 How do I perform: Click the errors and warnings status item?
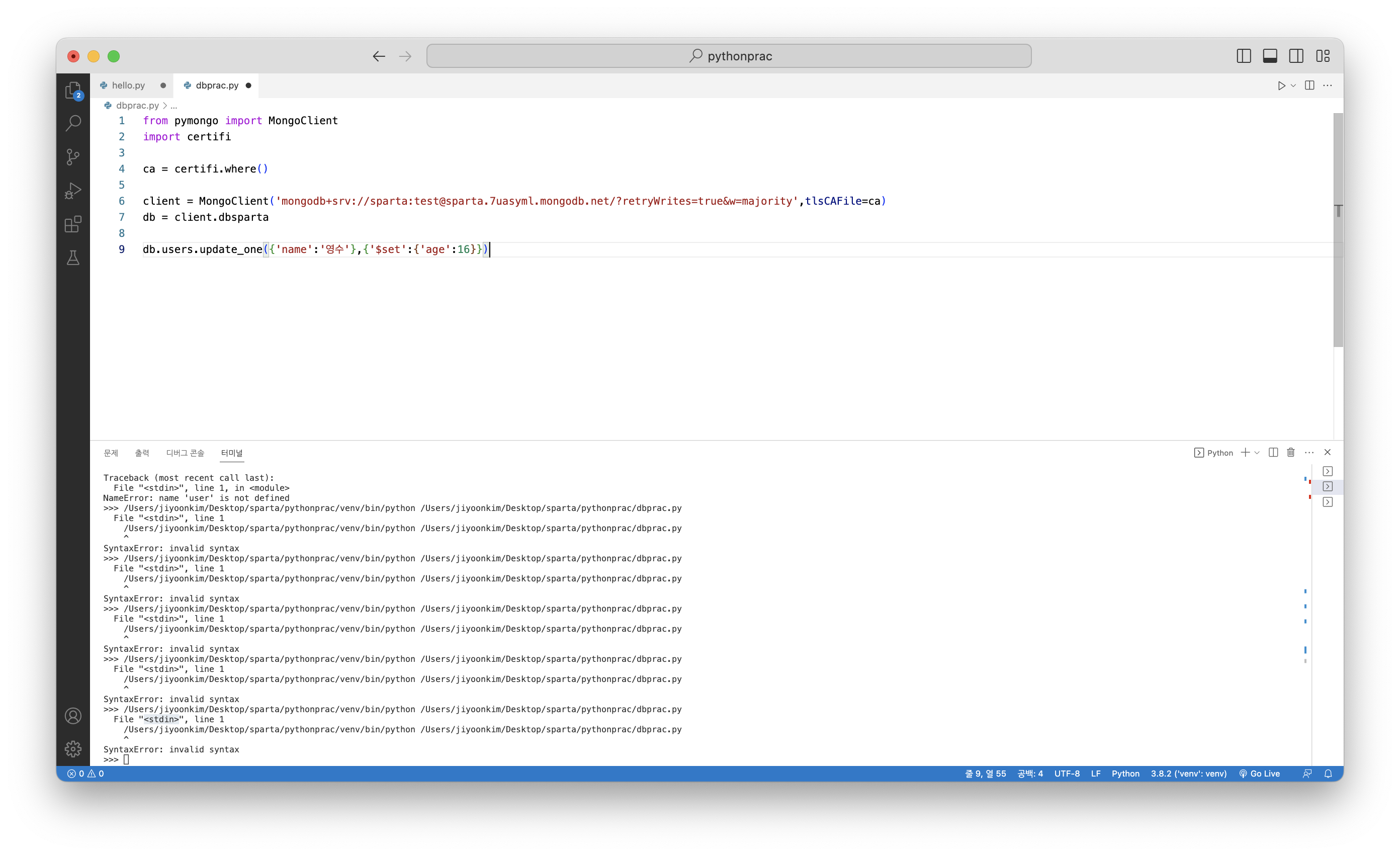point(86,774)
